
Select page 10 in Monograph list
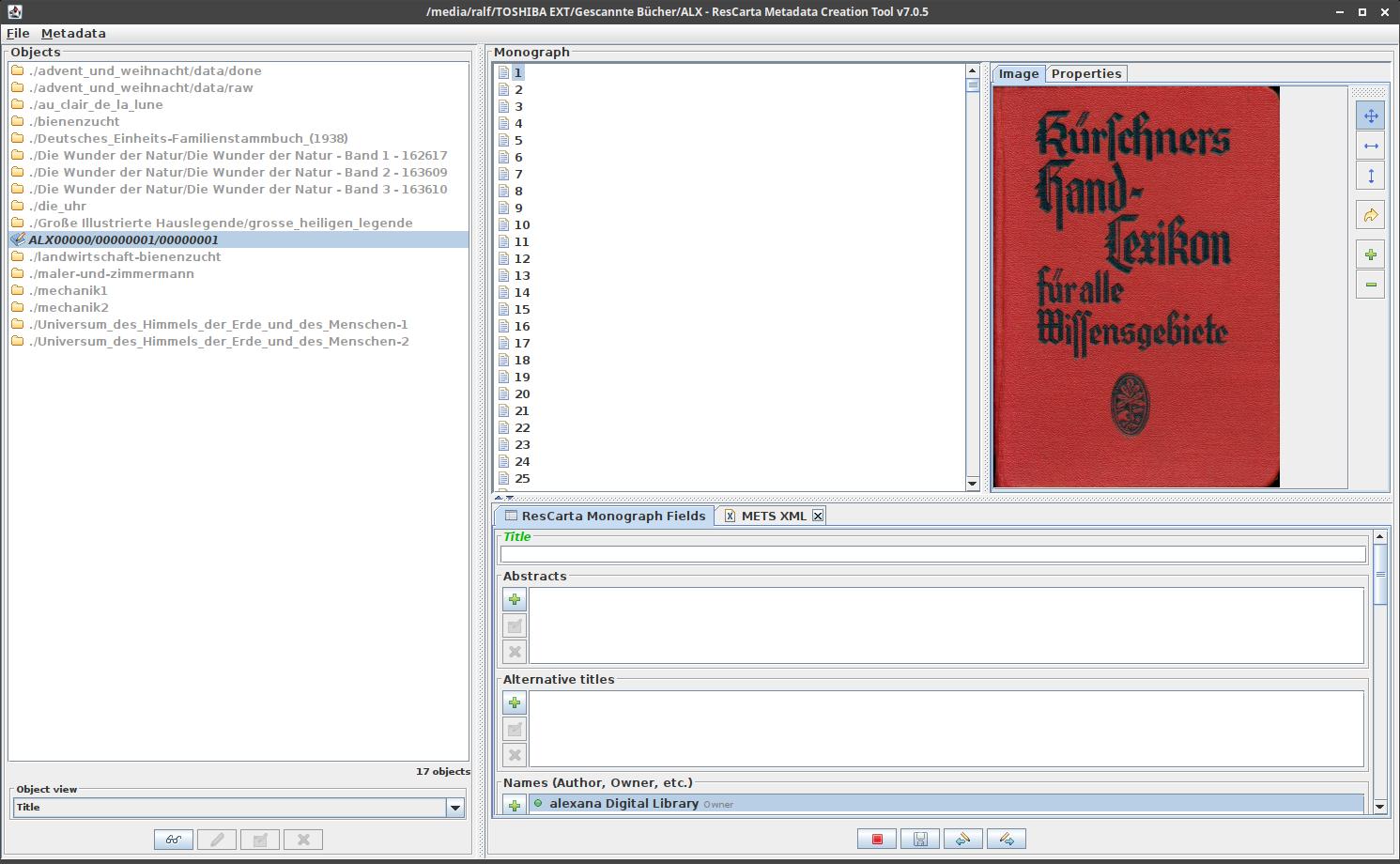[x=522, y=224]
